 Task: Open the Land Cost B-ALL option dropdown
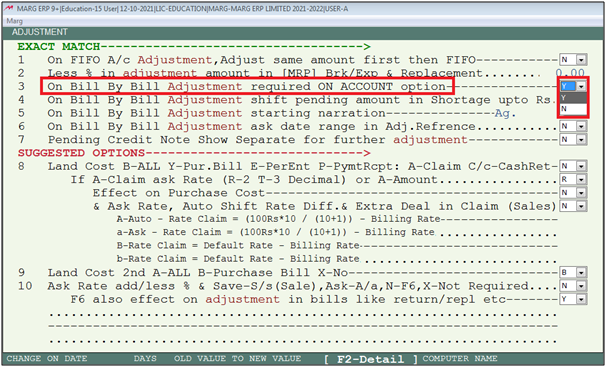(581, 166)
